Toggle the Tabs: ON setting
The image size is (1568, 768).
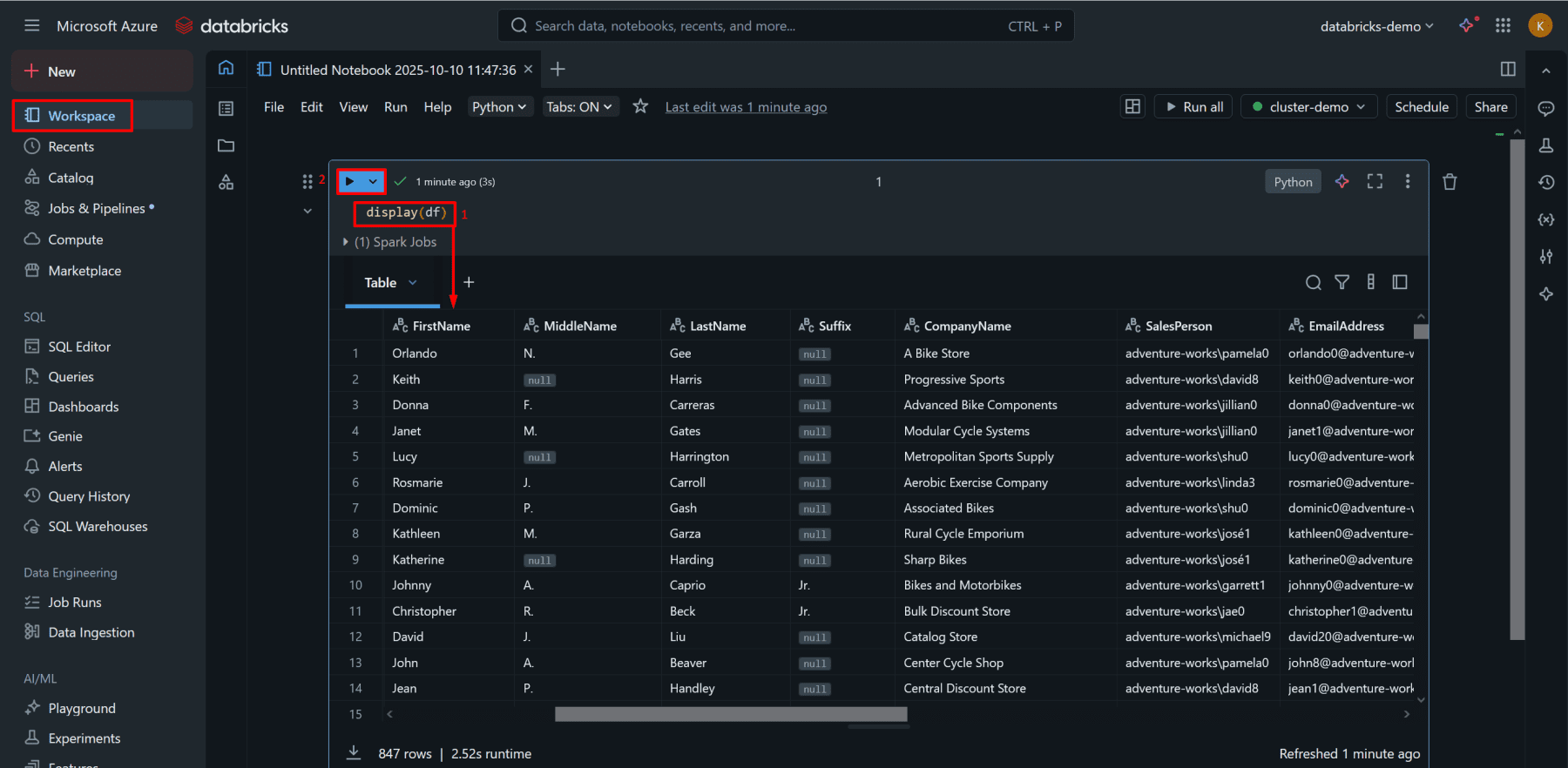[579, 107]
